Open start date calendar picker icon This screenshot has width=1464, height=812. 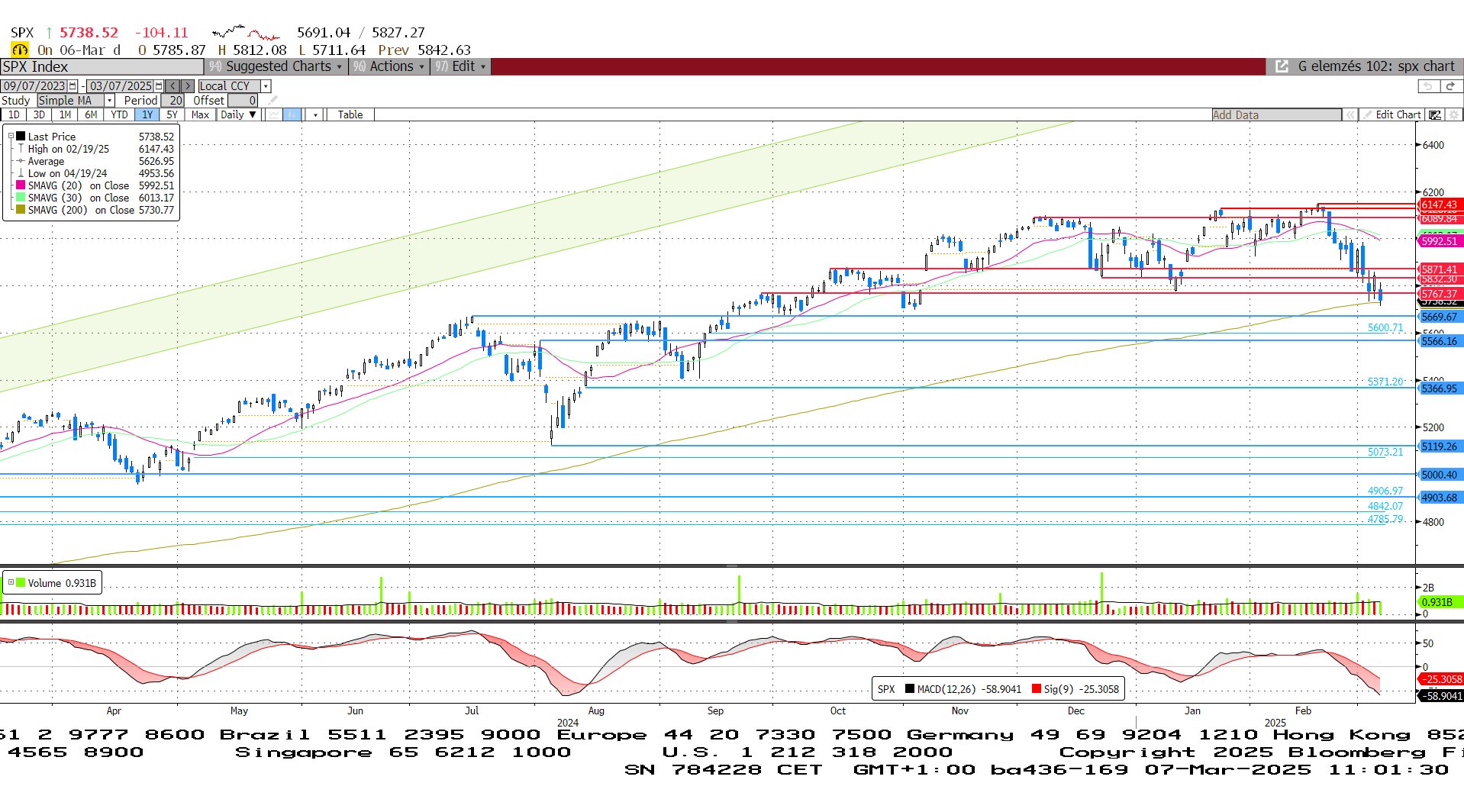(73, 86)
